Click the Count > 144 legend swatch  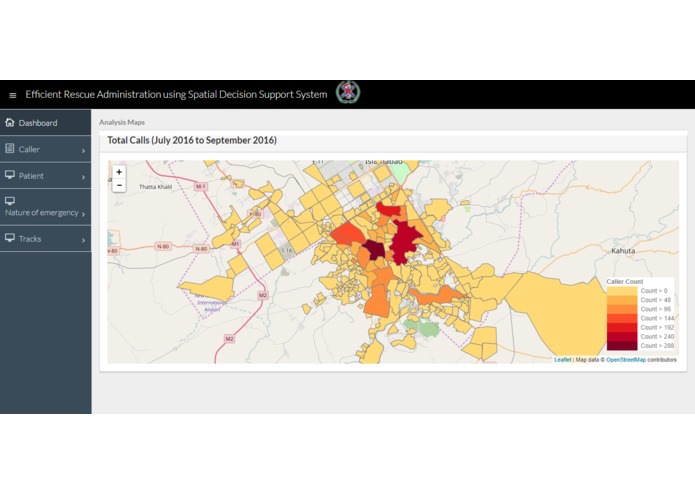622,319
